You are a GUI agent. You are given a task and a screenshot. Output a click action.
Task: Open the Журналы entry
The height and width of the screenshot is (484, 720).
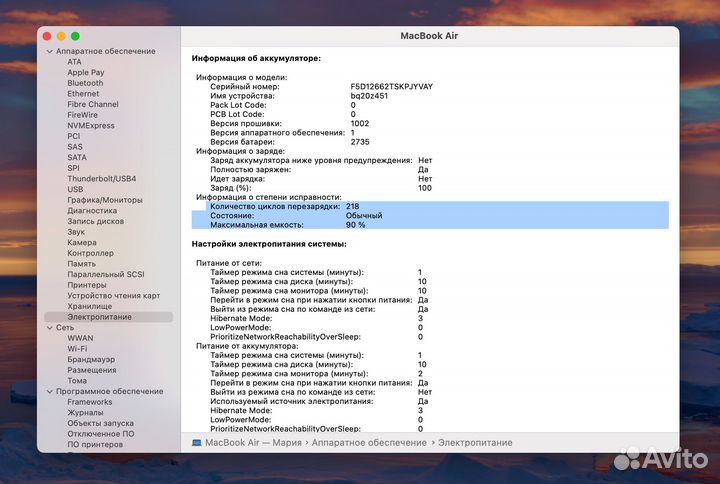tap(85, 413)
